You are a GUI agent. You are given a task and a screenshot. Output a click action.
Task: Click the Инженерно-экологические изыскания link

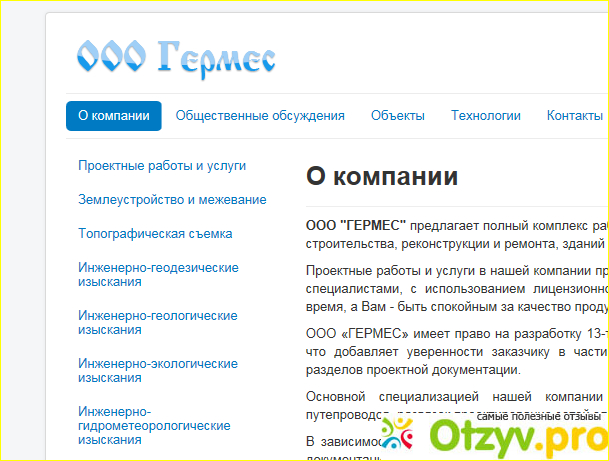click(158, 370)
